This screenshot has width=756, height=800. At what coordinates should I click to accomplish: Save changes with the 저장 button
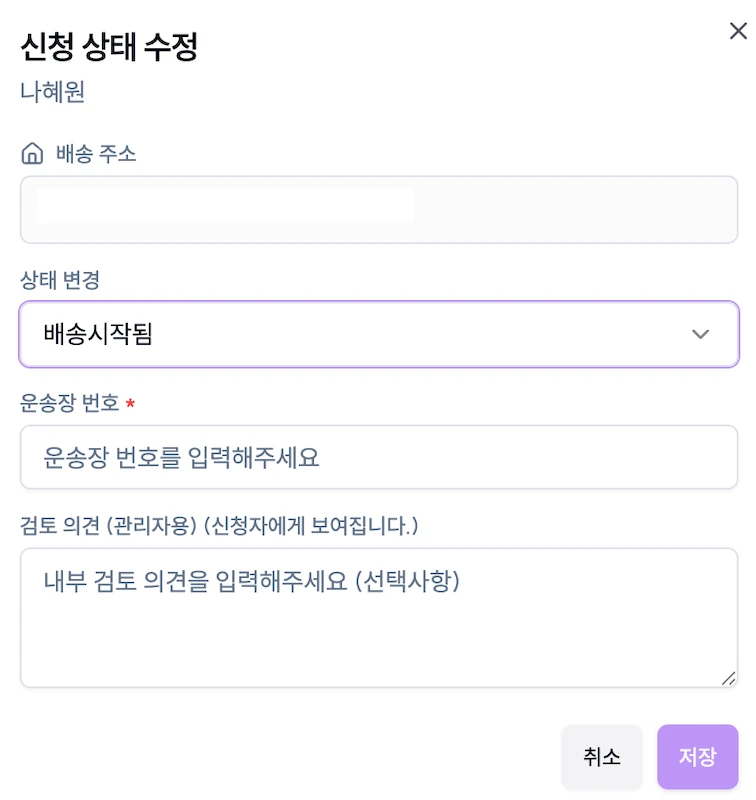pos(697,757)
